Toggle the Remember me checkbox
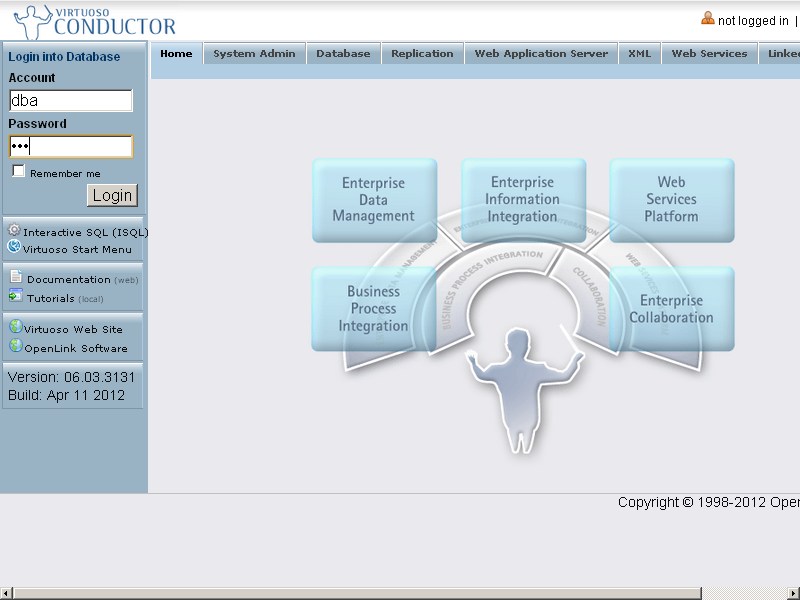Screen dimensions: 800x600 (18, 172)
